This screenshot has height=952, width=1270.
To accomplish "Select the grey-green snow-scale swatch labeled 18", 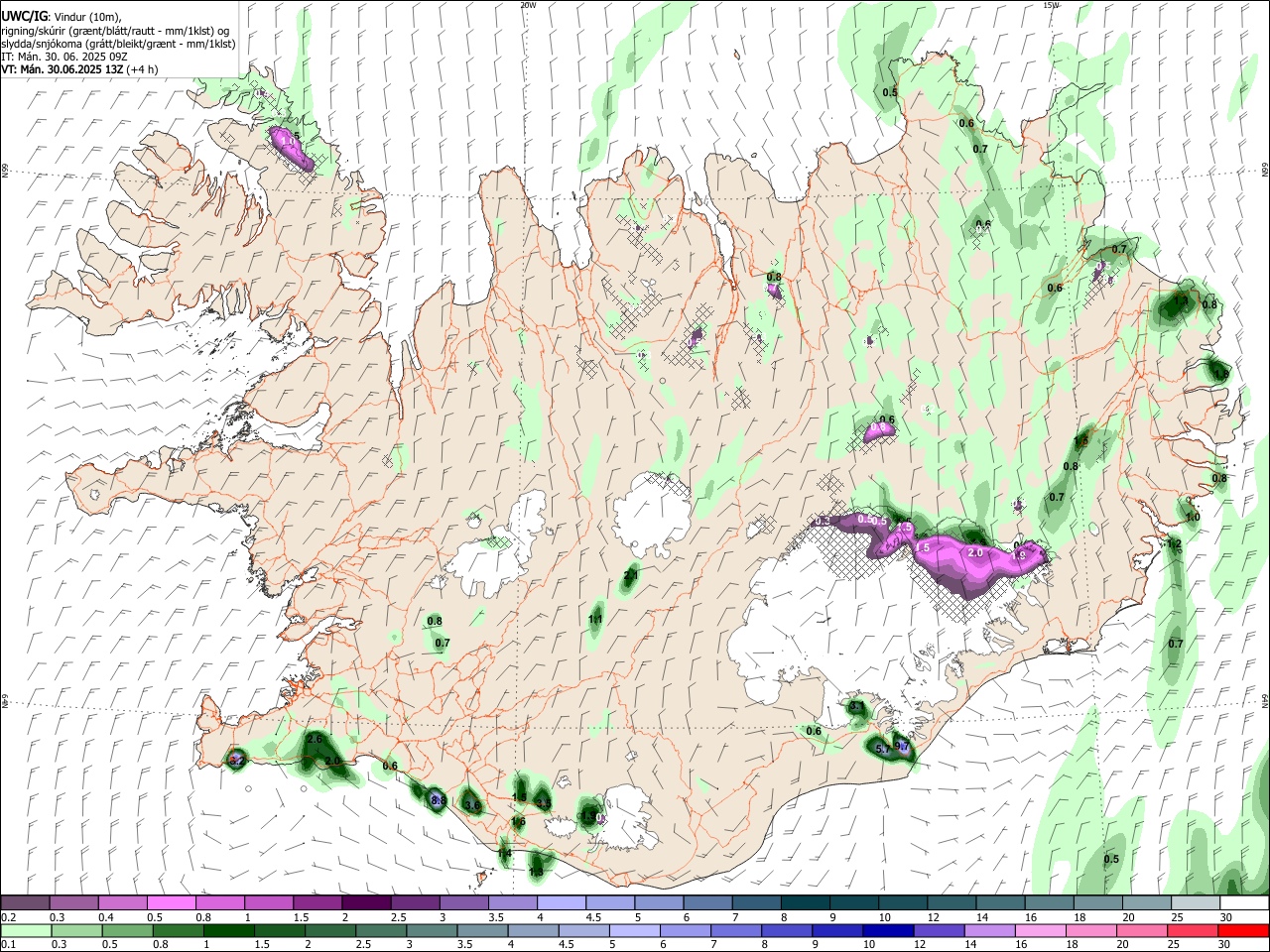I will coord(1098,902).
